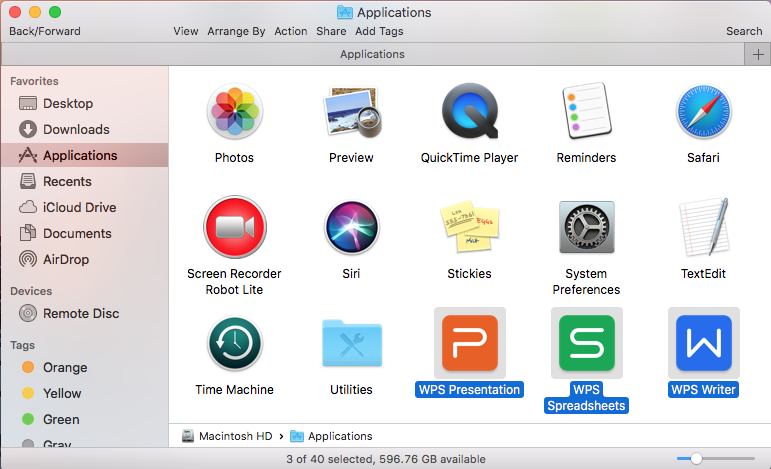Select QuickTime Player icon
This screenshot has width=771, height=469.
coord(470,111)
